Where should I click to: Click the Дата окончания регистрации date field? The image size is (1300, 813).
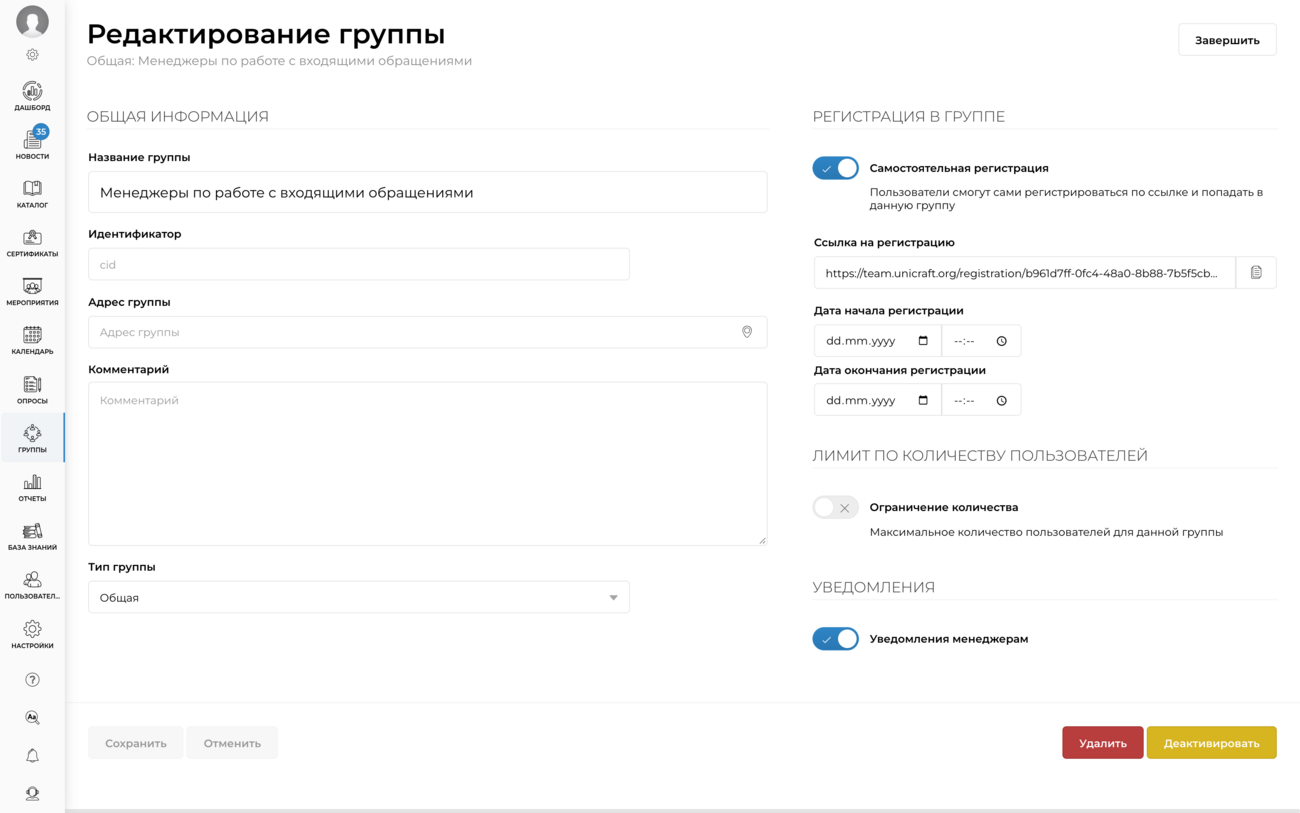877,400
